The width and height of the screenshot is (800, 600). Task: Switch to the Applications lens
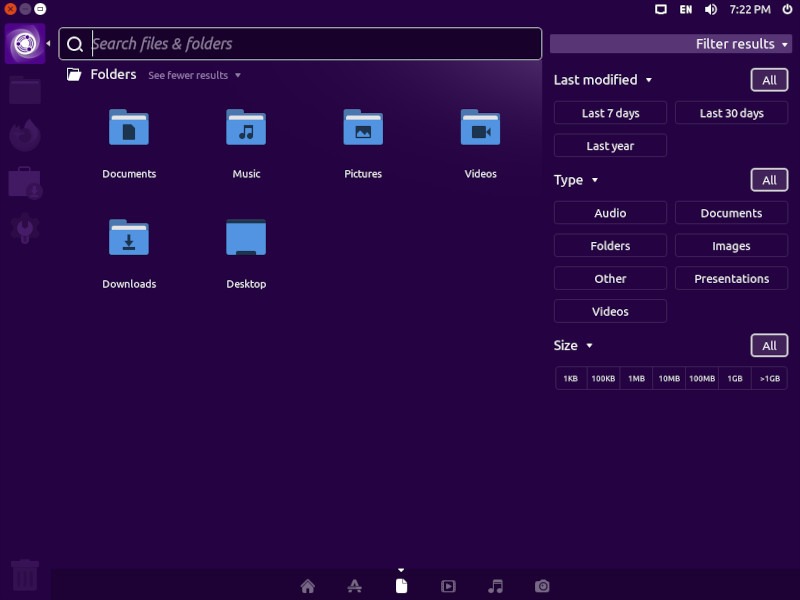tap(355, 586)
